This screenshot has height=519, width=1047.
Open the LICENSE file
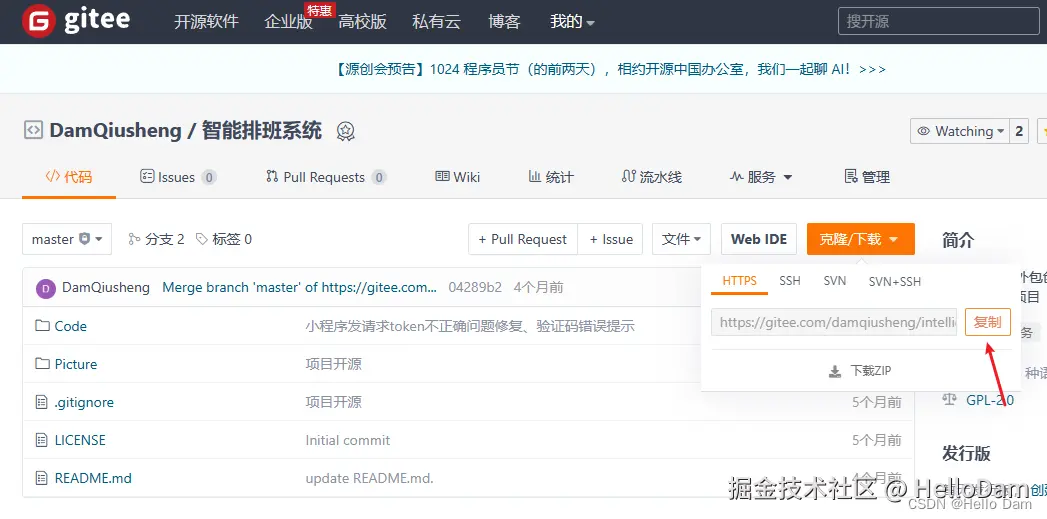pos(80,440)
